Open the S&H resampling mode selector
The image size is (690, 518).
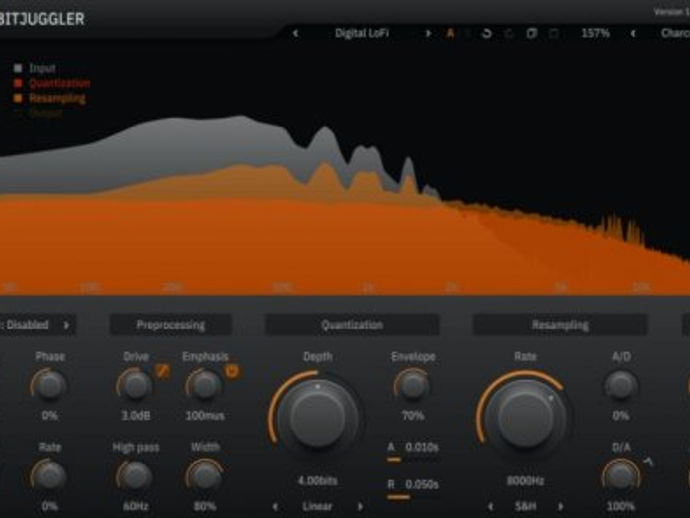point(525,507)
